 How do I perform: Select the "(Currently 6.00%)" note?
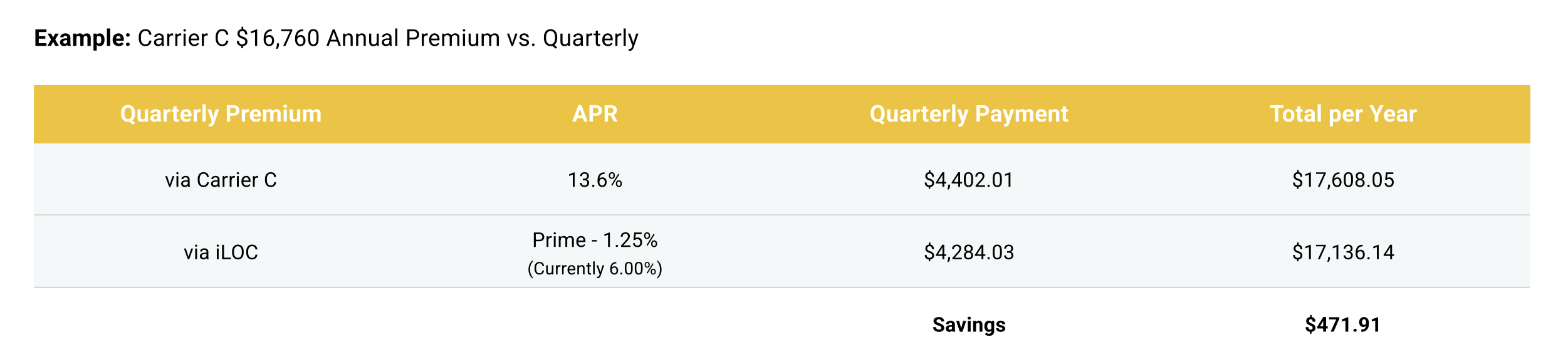[x=595, y=269]
